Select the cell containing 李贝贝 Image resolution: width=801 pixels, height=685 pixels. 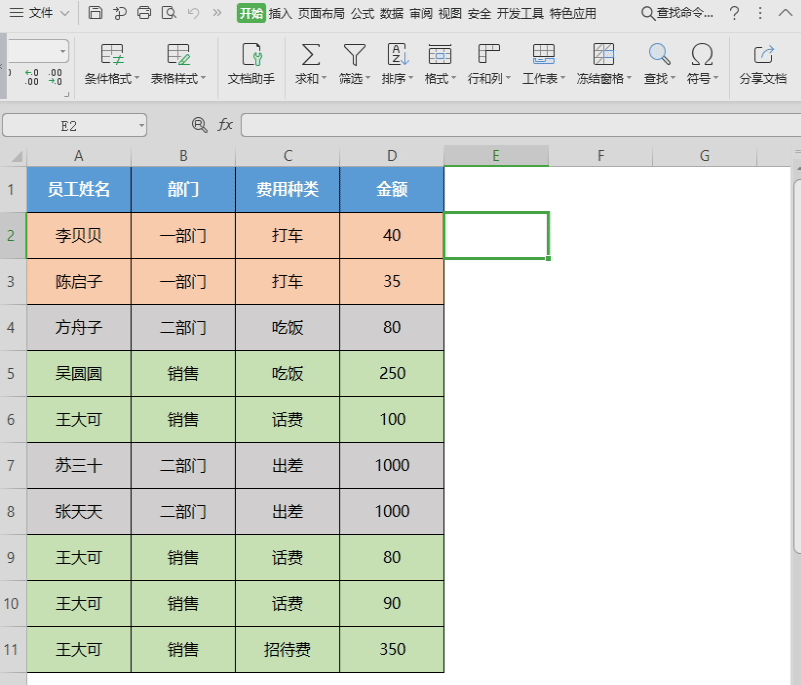click(79, 235)
